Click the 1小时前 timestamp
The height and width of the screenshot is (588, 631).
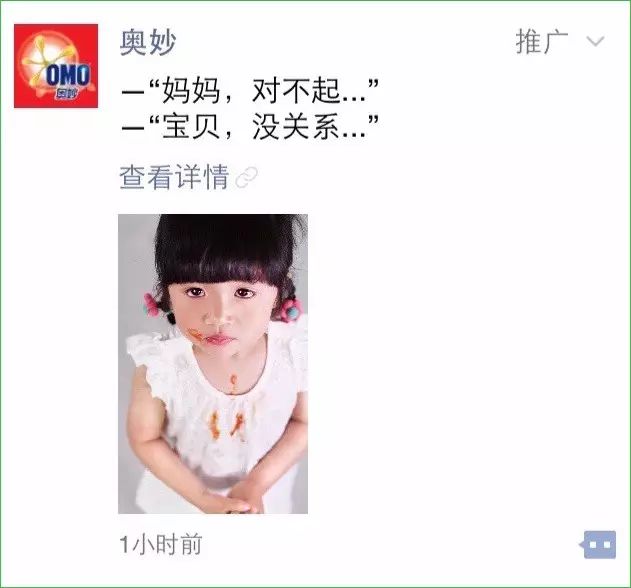coord(161,545)
